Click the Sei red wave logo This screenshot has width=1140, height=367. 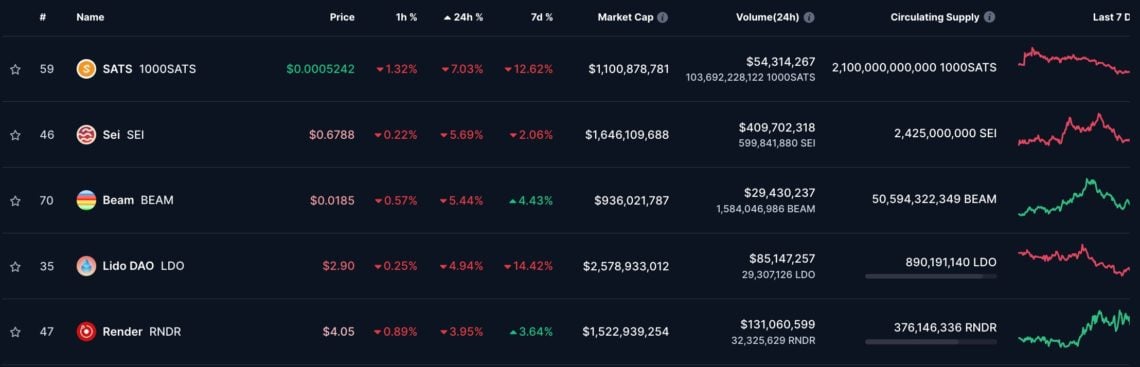[x=87, y=134]
